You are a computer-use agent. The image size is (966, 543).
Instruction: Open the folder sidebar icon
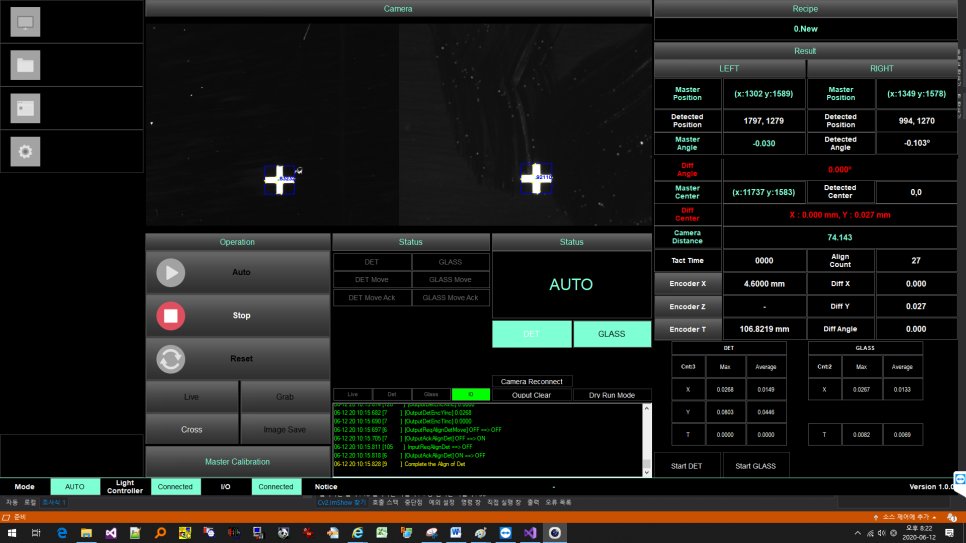click(x=25, y=65)
